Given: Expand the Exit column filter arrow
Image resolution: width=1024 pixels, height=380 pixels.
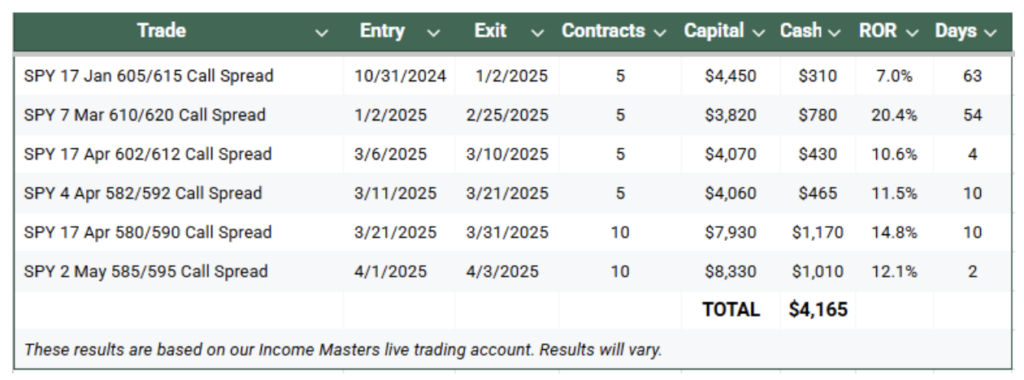Looking at the screenshot, I should pos(537,33).
